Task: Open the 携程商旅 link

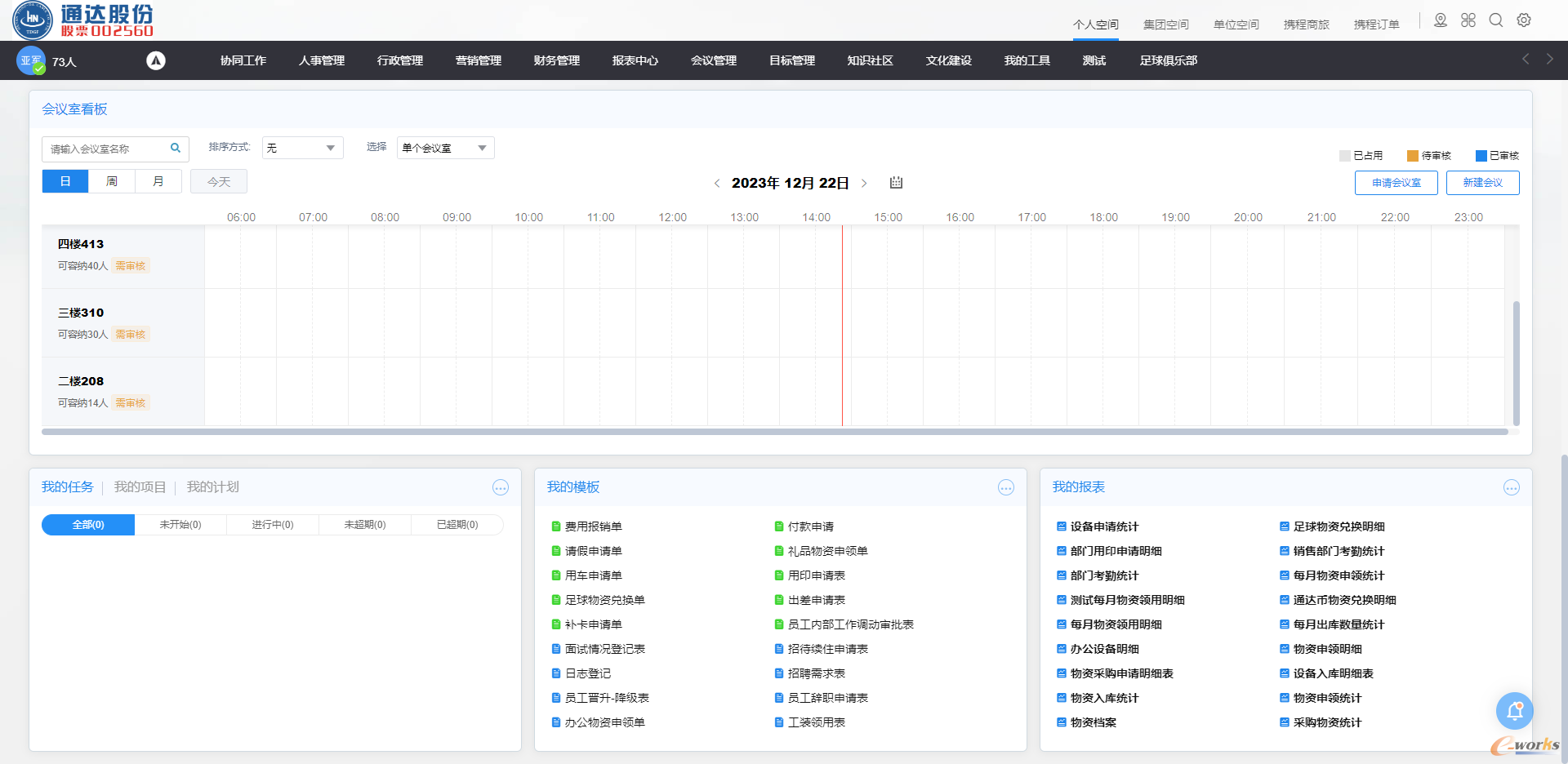Action: (1307, 24)
